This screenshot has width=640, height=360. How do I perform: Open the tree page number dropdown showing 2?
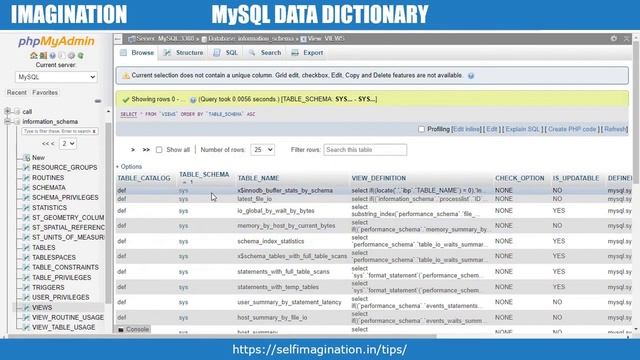68,144
